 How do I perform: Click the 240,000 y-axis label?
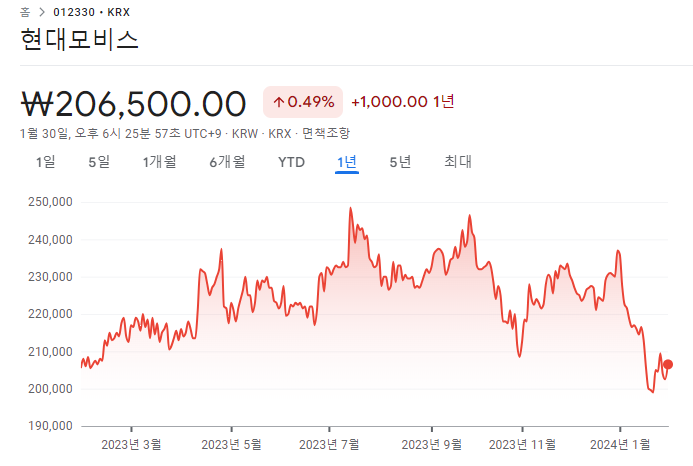[50, 240]
